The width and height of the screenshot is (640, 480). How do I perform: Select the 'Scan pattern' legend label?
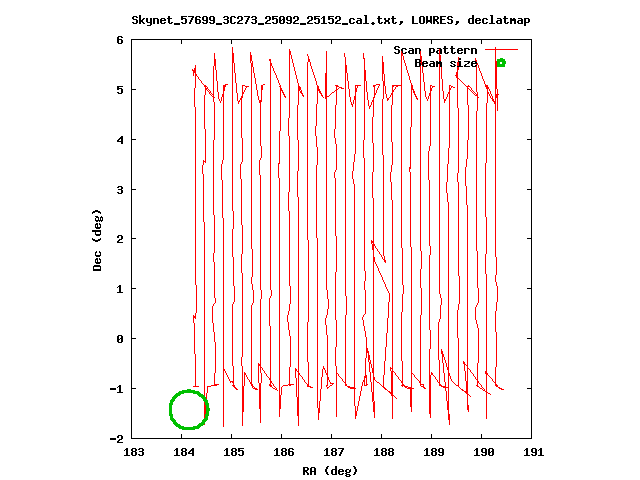tap(435, 50)
